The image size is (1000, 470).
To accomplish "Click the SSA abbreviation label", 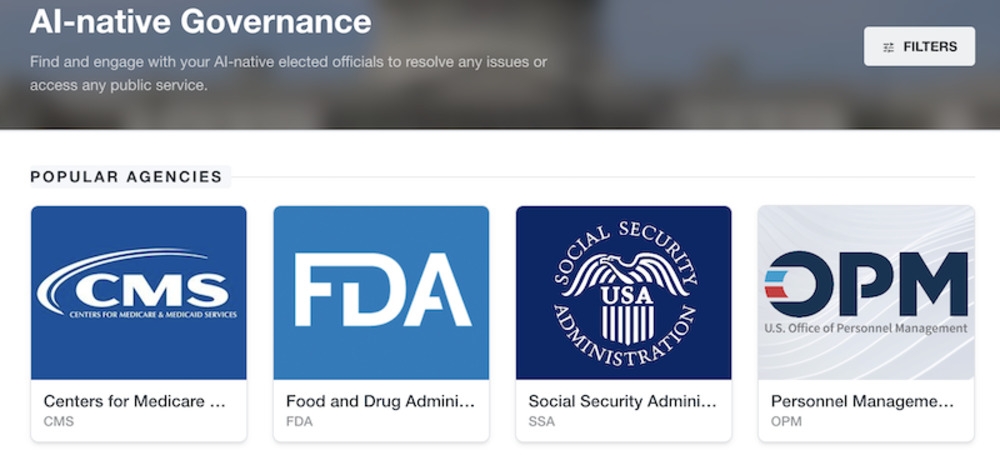I will click(x=541, y=421).
